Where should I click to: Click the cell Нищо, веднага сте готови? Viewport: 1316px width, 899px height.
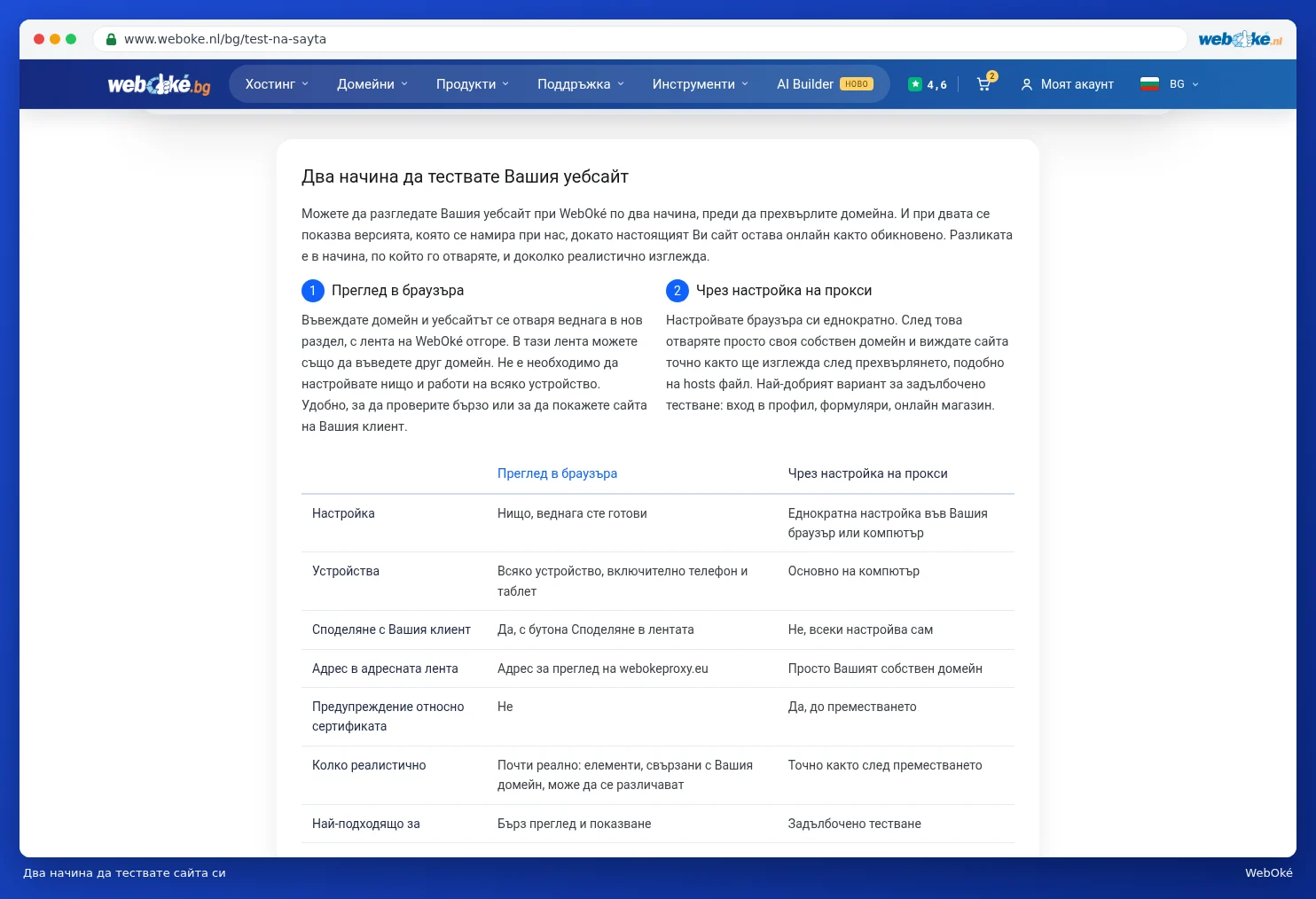coord(572,513)
